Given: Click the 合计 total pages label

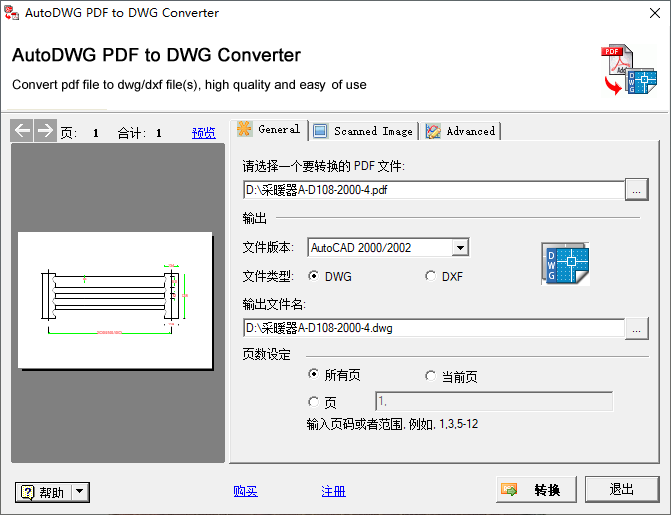Looking at the screenshot, I should click(x=132, y=133).
